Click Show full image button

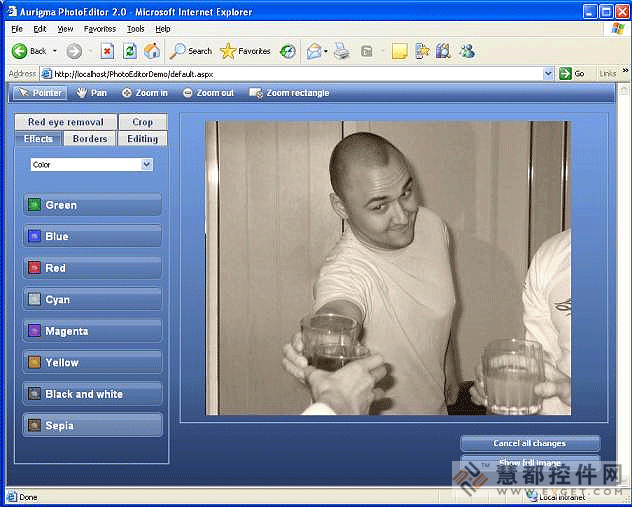530,462
